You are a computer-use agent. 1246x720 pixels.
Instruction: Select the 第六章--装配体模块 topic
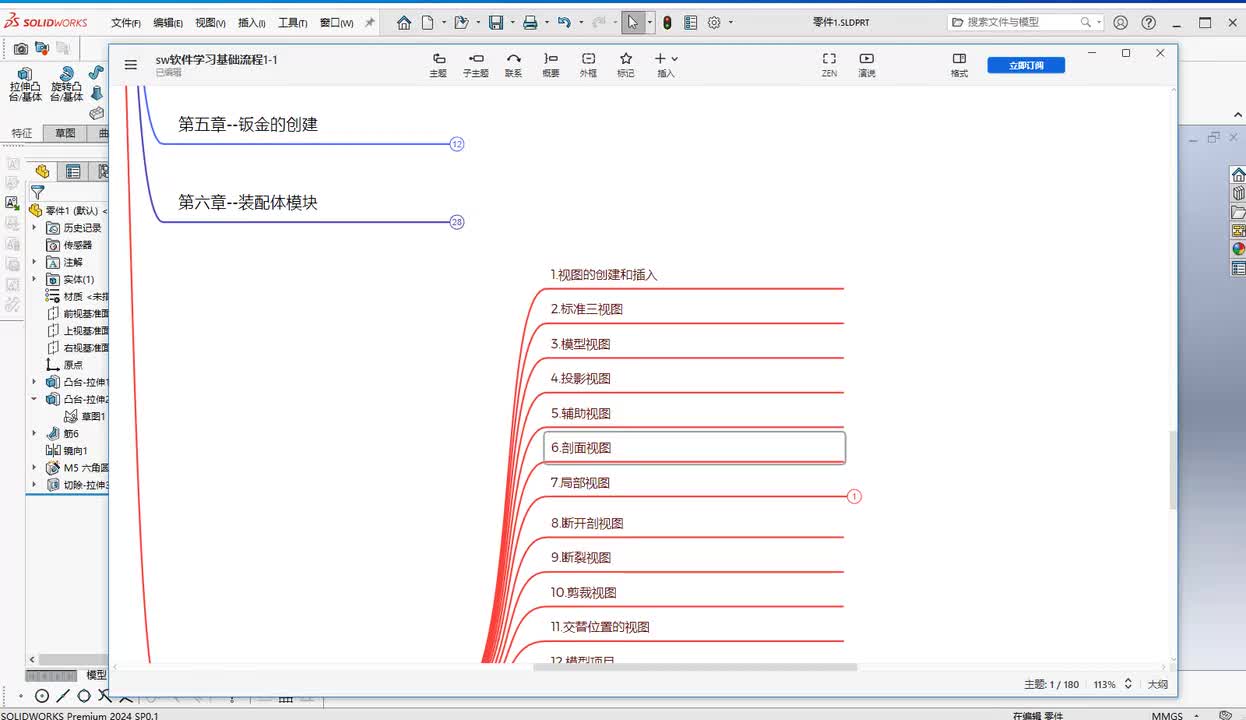[248, 202]
